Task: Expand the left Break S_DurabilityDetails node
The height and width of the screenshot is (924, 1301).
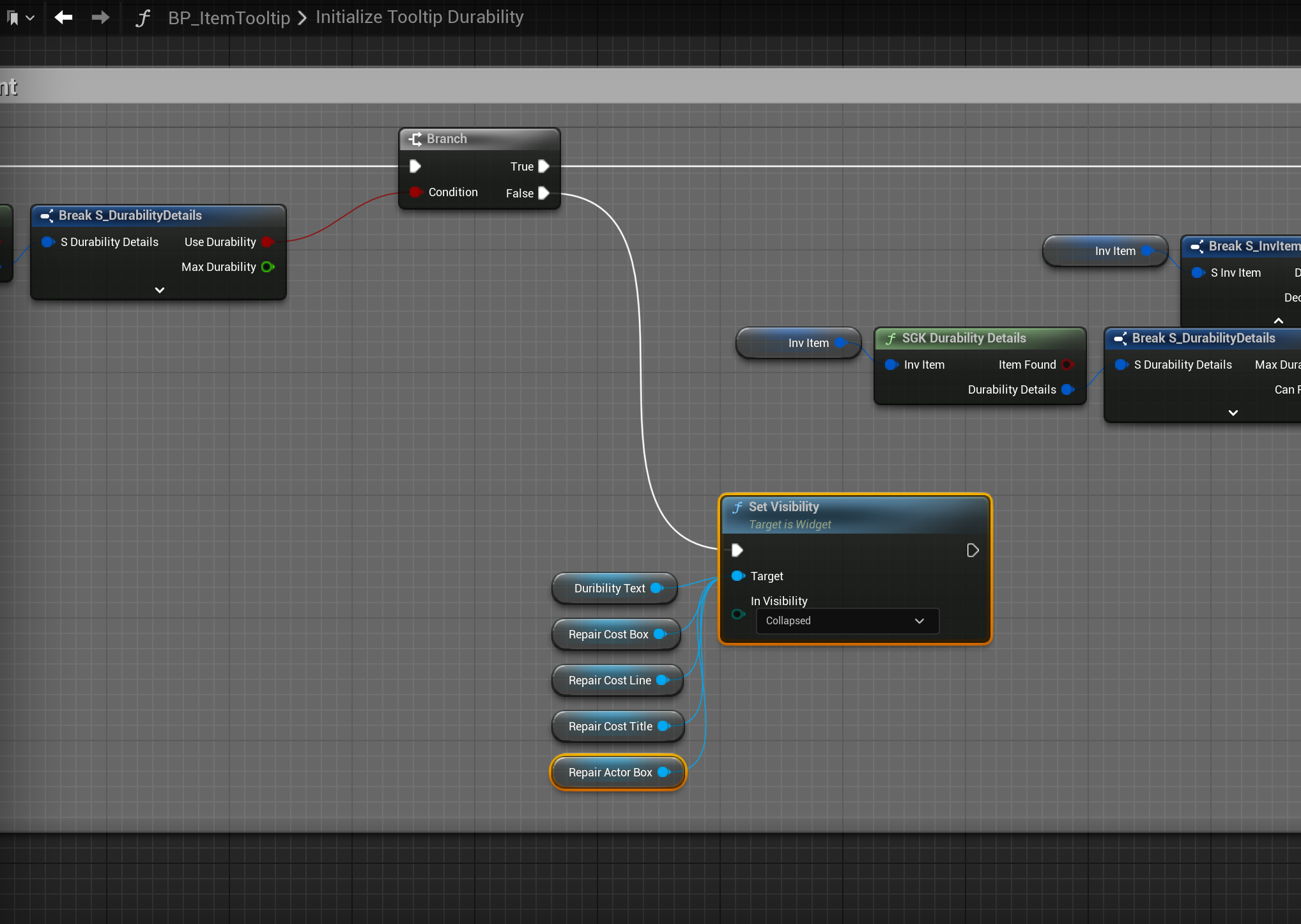Action: coord(160,290)
